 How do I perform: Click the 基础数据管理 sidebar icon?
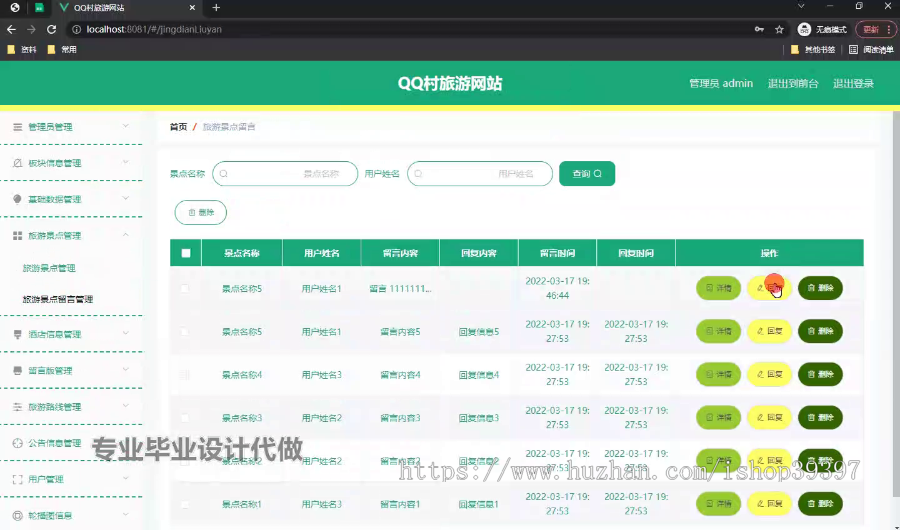click(x=17, y=199)
